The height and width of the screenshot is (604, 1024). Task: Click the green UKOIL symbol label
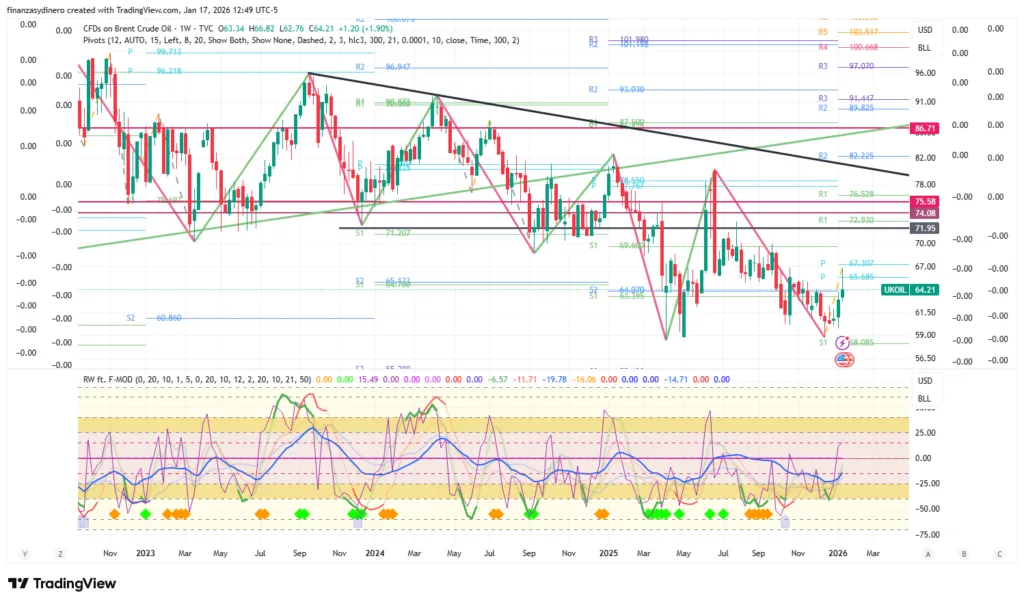894,290
